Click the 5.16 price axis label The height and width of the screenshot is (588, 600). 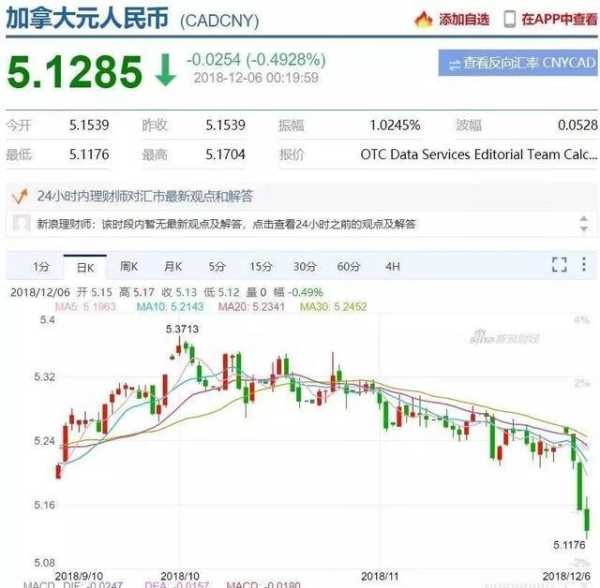[x=44, y=505]
